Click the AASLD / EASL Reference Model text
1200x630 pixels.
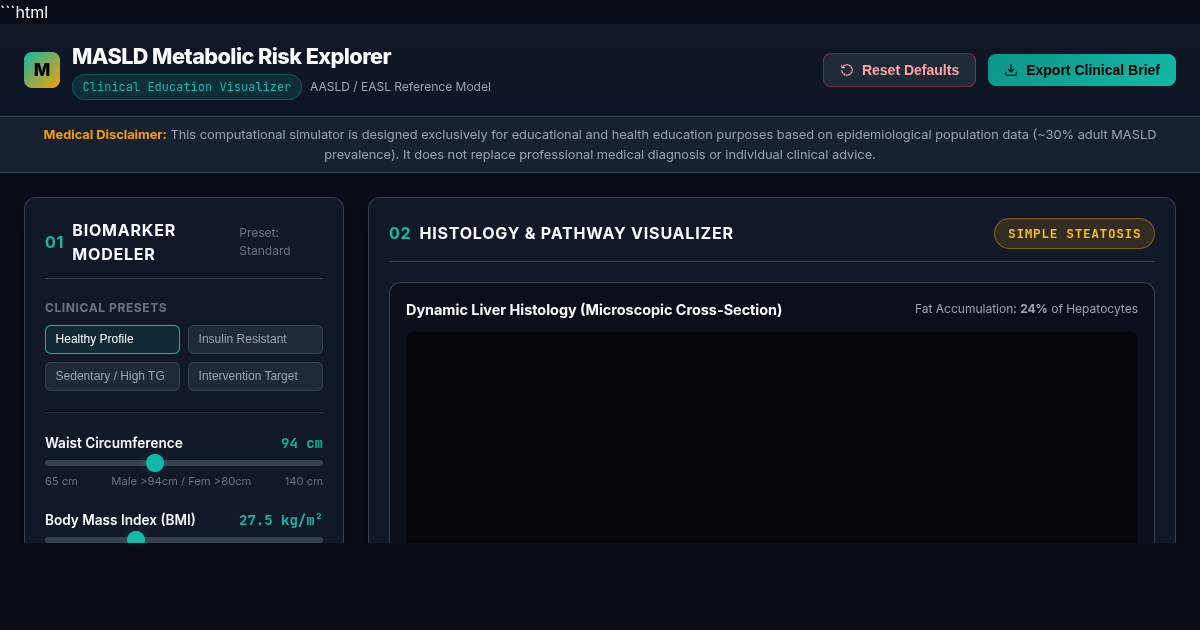point(400,87)
